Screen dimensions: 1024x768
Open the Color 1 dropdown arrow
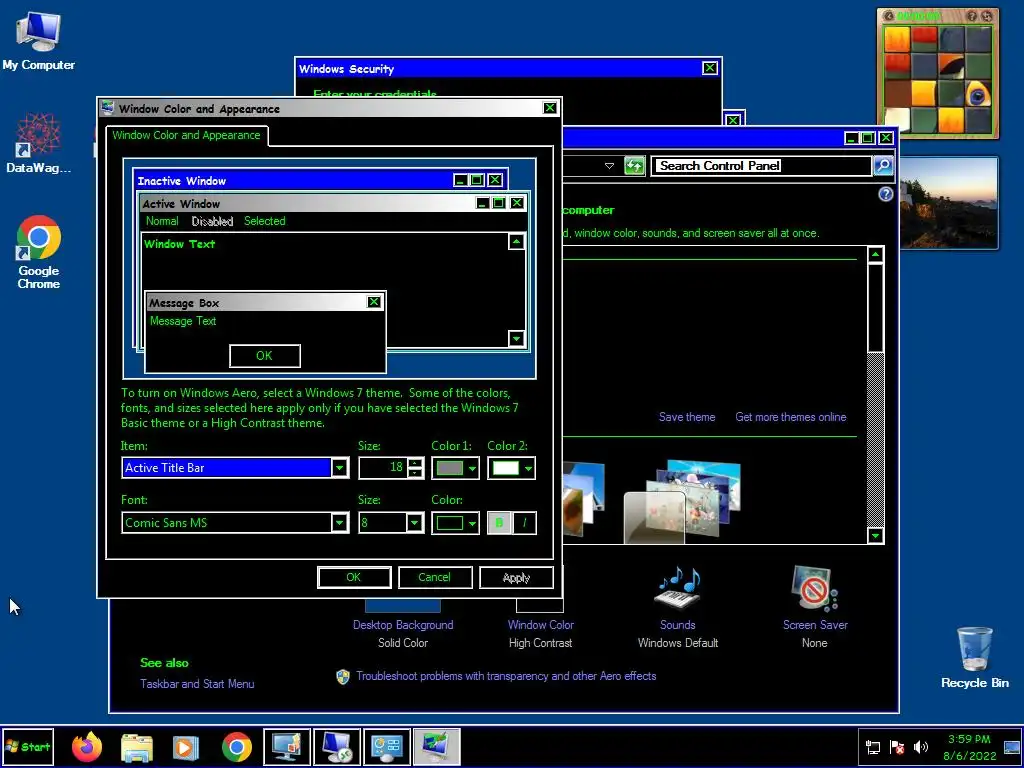point(473,468)
